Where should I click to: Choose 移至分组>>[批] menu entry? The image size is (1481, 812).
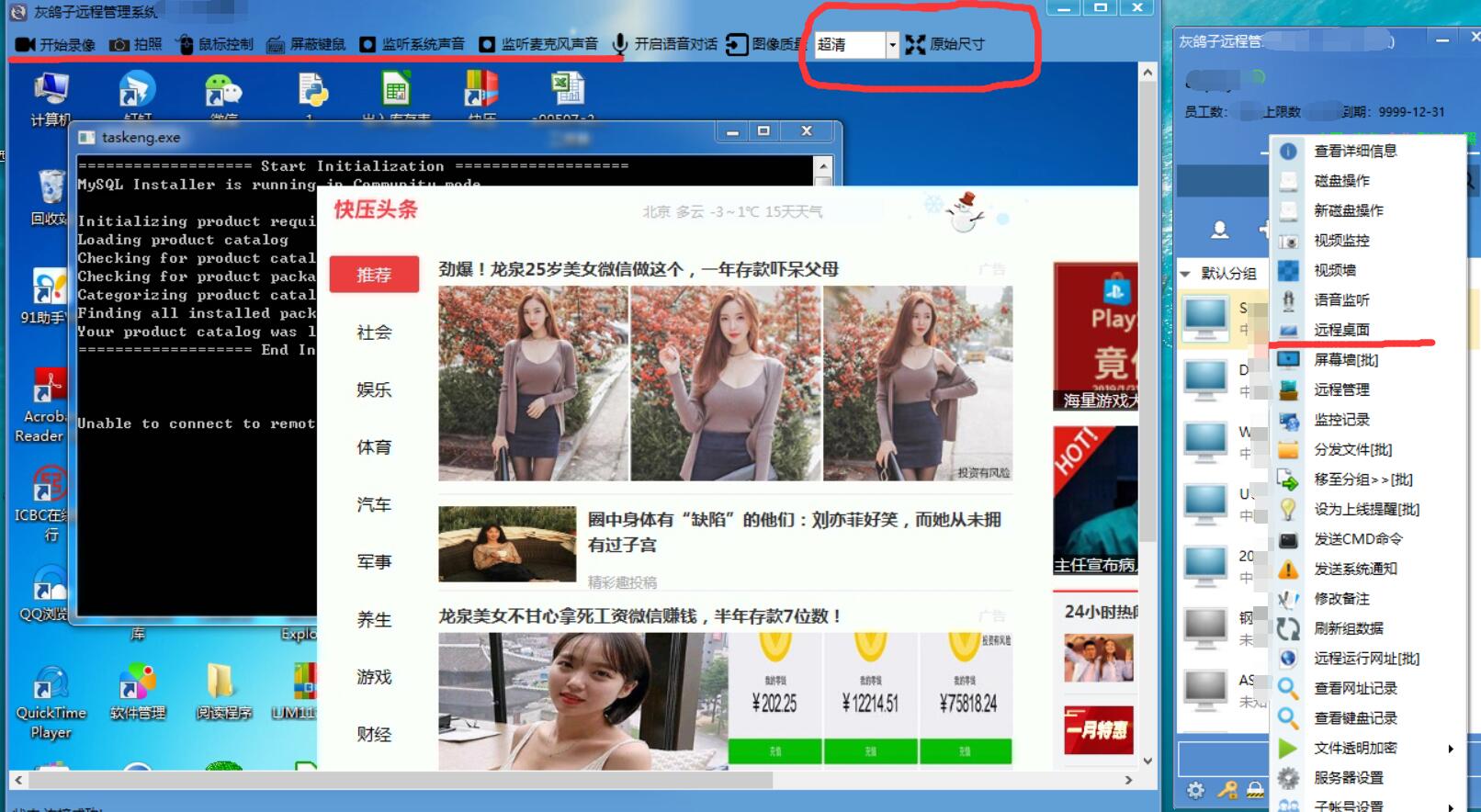[1362, 479]
